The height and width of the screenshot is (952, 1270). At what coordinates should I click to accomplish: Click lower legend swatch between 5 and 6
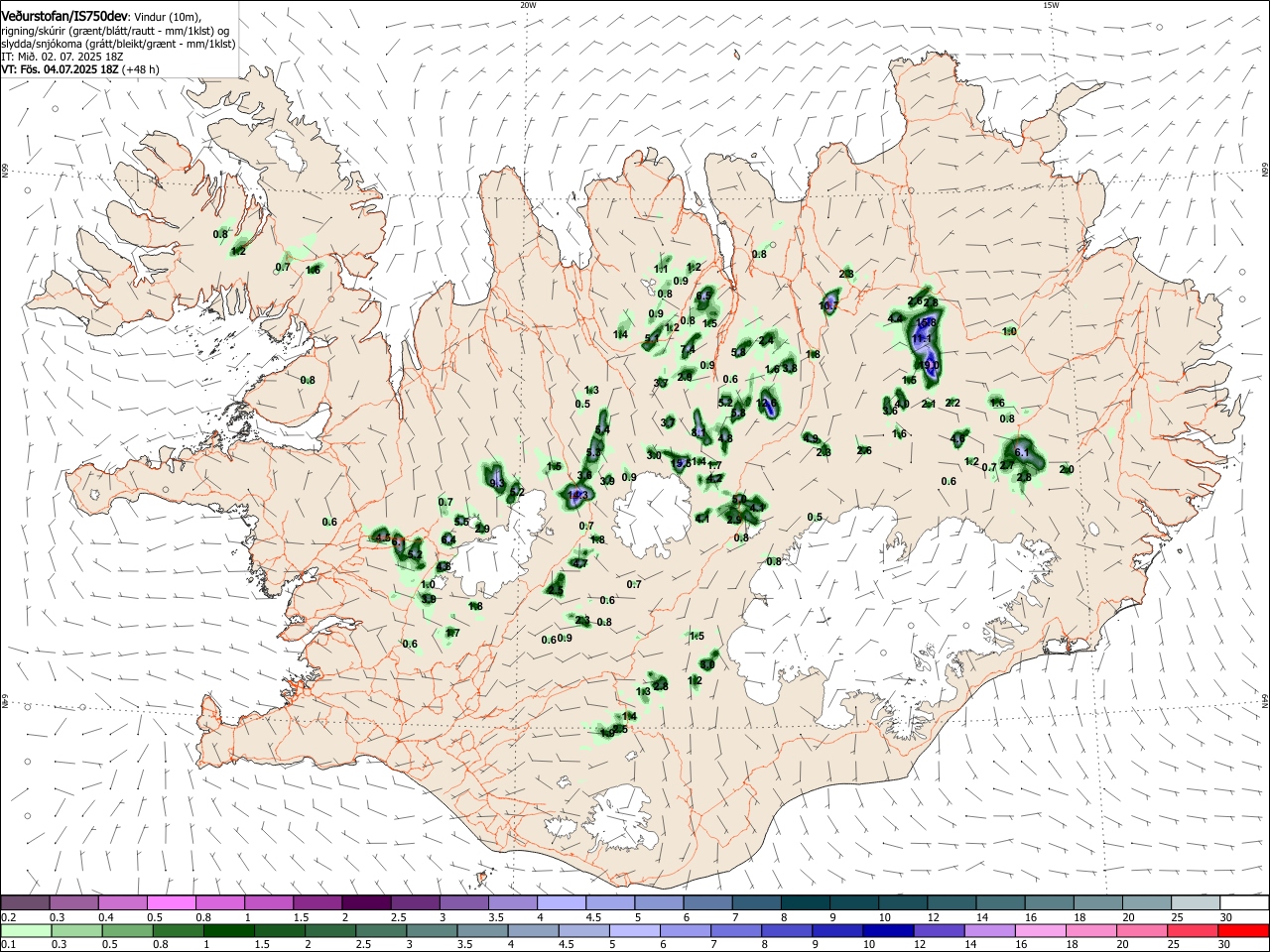pos(634,930)
